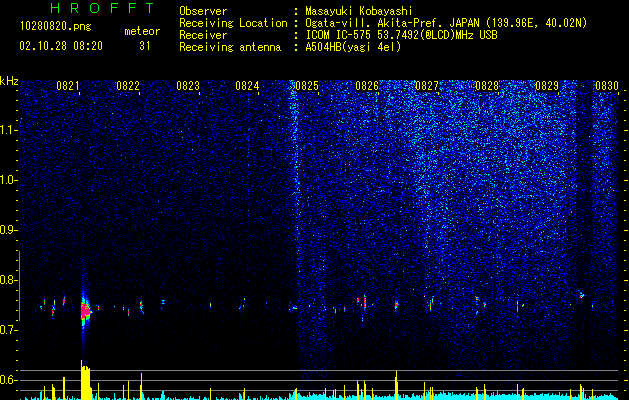The height and width of the screenshot is (400, 629).
Task: Click the date stamp 02.10.28 08:20
Action: pos(61,46)
